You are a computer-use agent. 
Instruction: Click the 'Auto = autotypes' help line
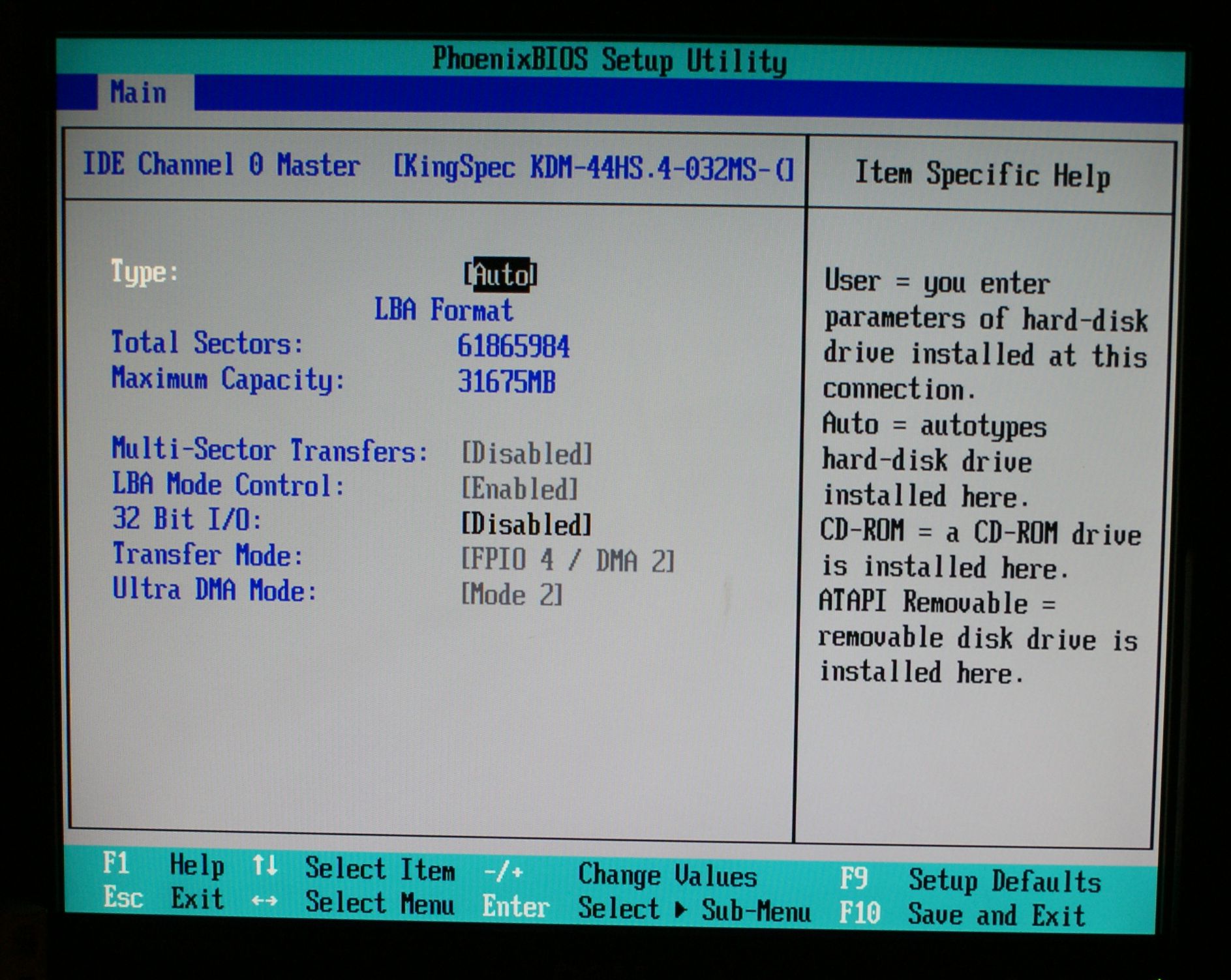click(934, 425)
